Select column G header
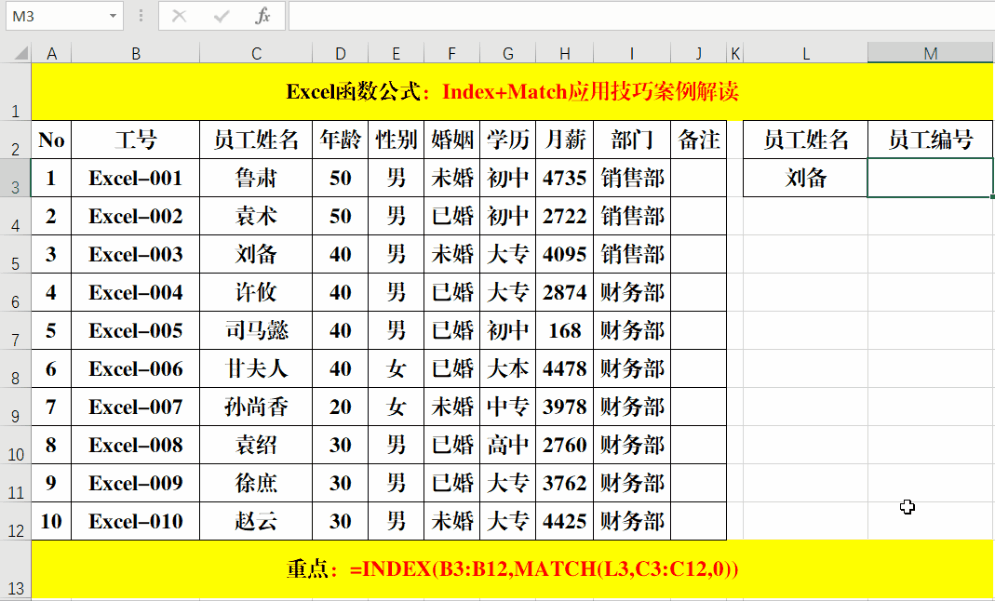995x601 pixels. (x=508, y=53)
